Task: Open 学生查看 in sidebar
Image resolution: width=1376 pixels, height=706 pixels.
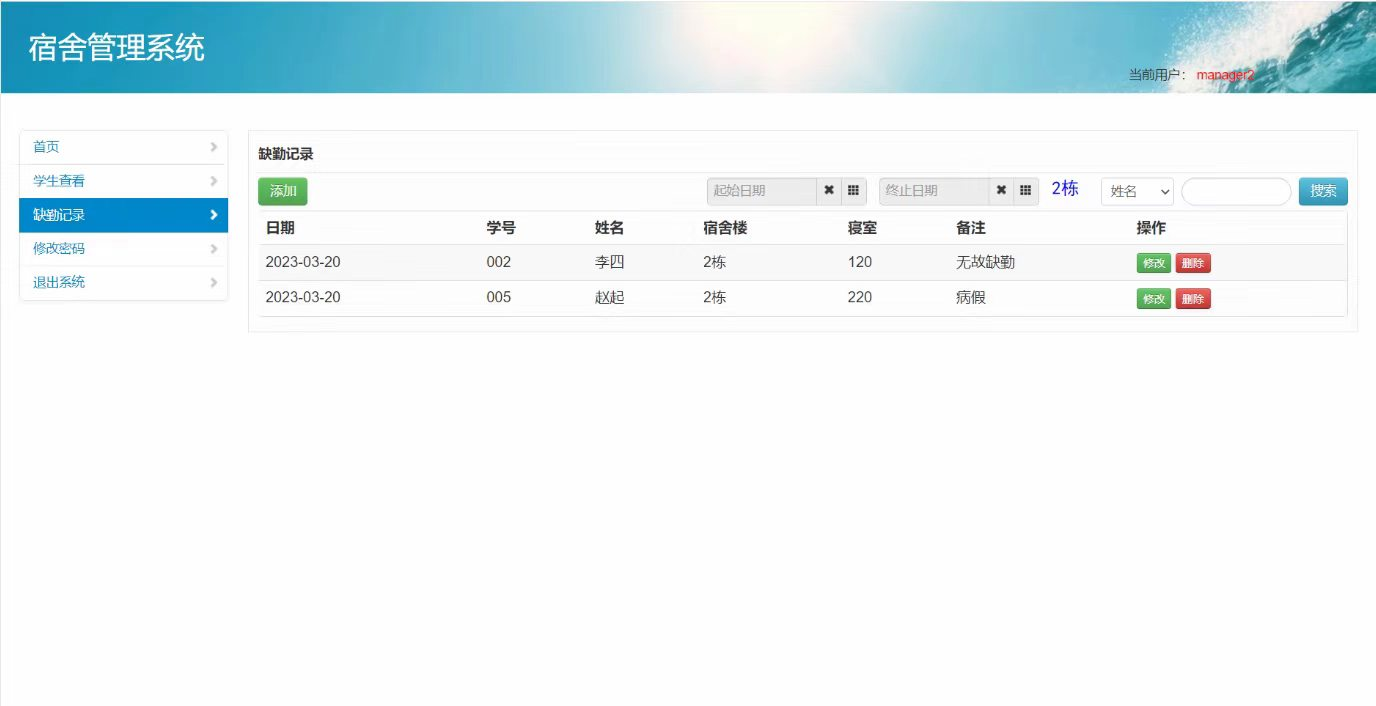Action: click(x=124, y=181)
